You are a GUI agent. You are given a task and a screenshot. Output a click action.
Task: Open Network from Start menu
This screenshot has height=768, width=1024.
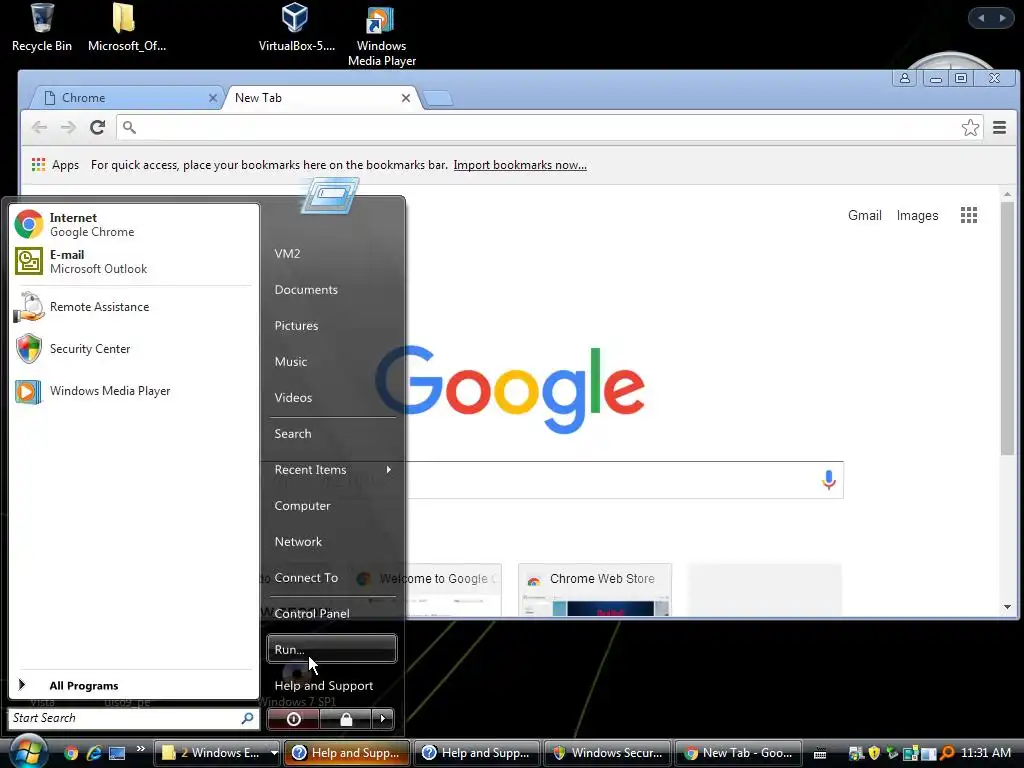pyautogui.click(x=332, y=541)
